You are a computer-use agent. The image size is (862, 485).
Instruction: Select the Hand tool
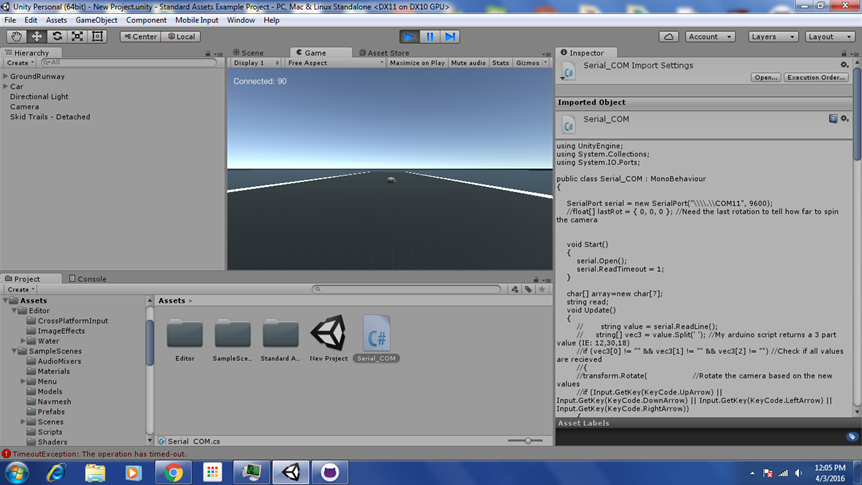tap(16, 36)
